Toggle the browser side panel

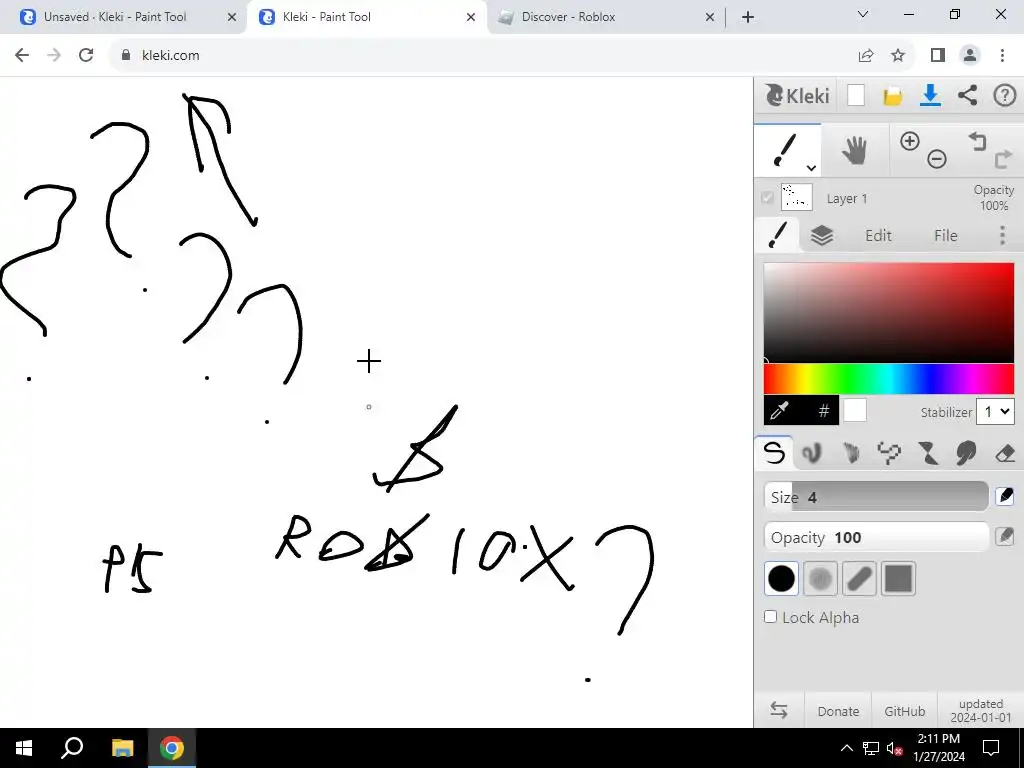(x=938, y=55)
